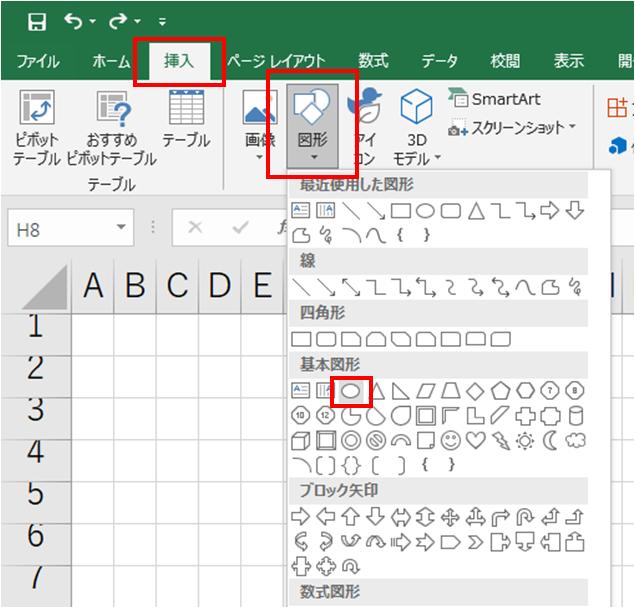
Task: Select the oval shape in basic shapes
Action: [351, 390]
